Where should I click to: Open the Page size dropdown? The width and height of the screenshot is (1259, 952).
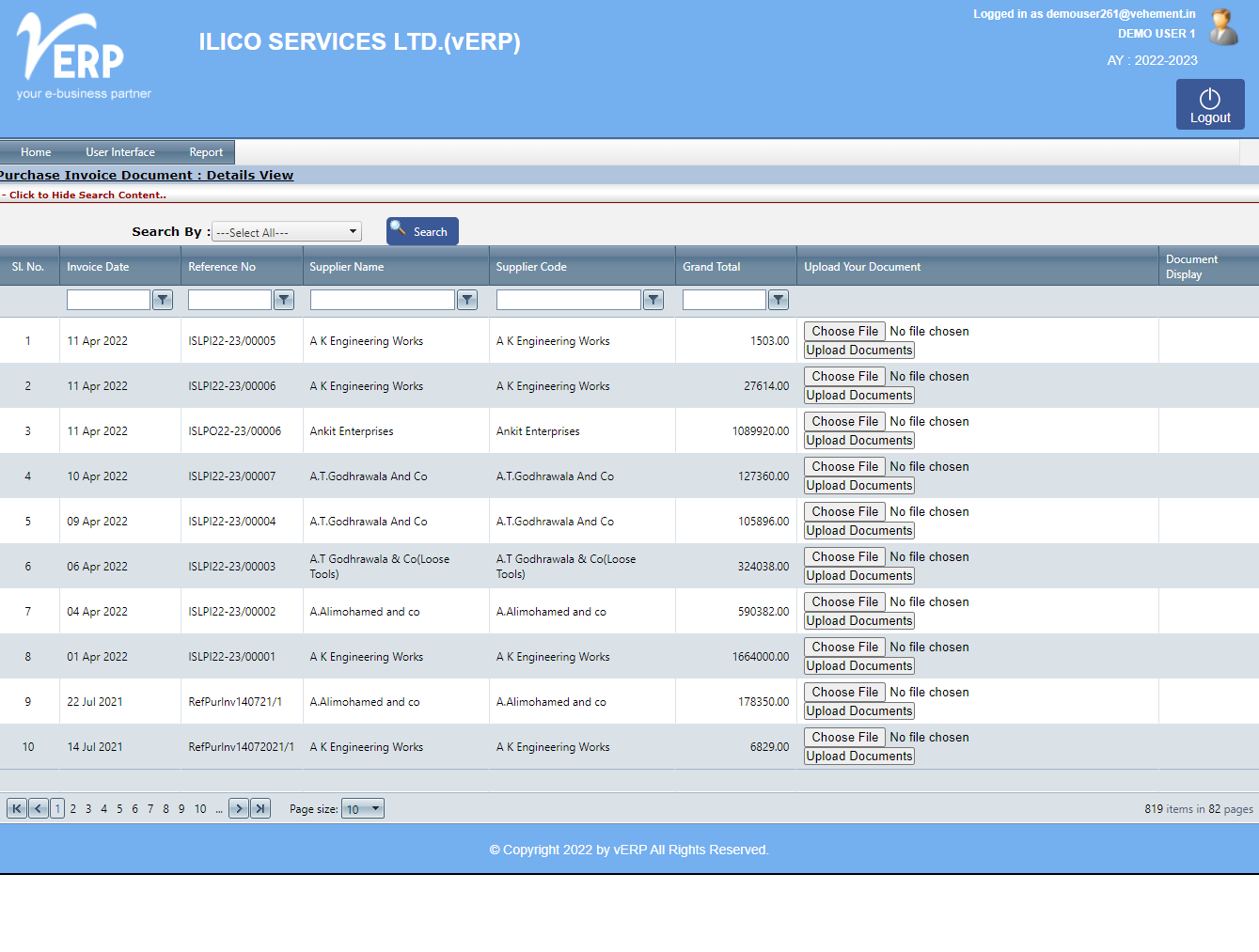click(x=363, y=808)
